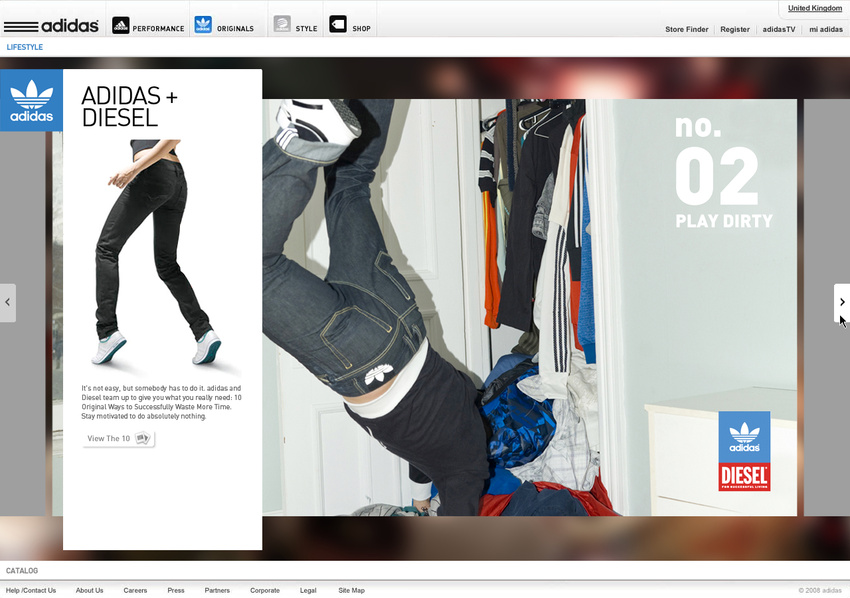Open the SHOP menu label
Image resolution: width=850 pixels, height=598 pixels.
coord(362,29)
